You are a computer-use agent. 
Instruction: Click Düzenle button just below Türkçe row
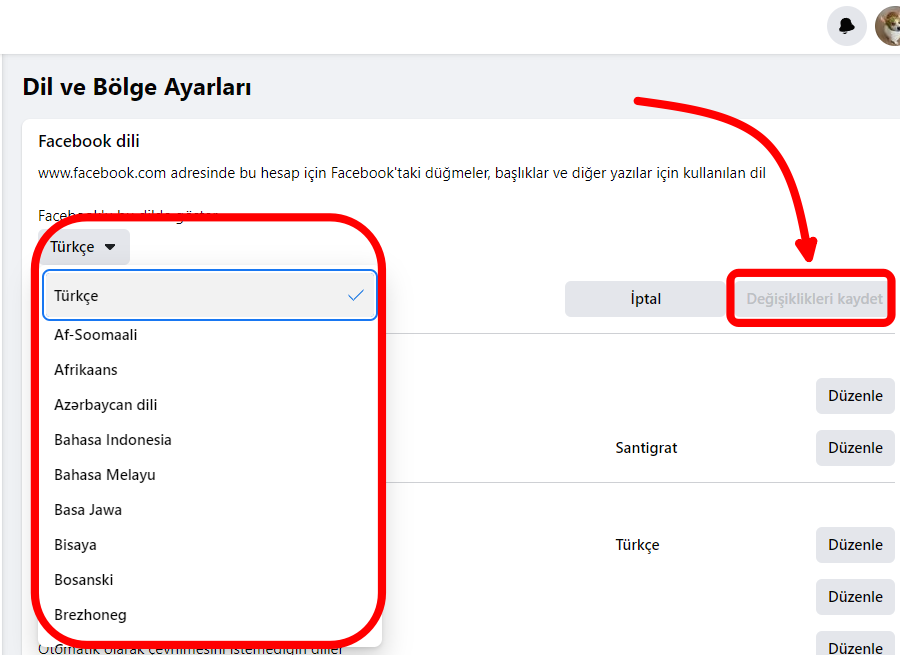[855, 597]
